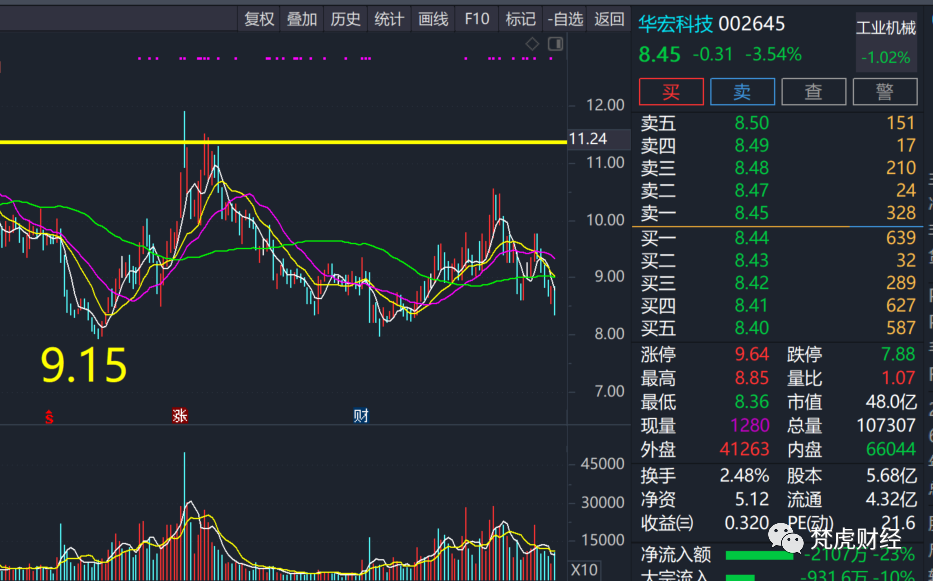Click the 买一 volume 639
Screen dimensions: 933x581
(x=901, y=238)
